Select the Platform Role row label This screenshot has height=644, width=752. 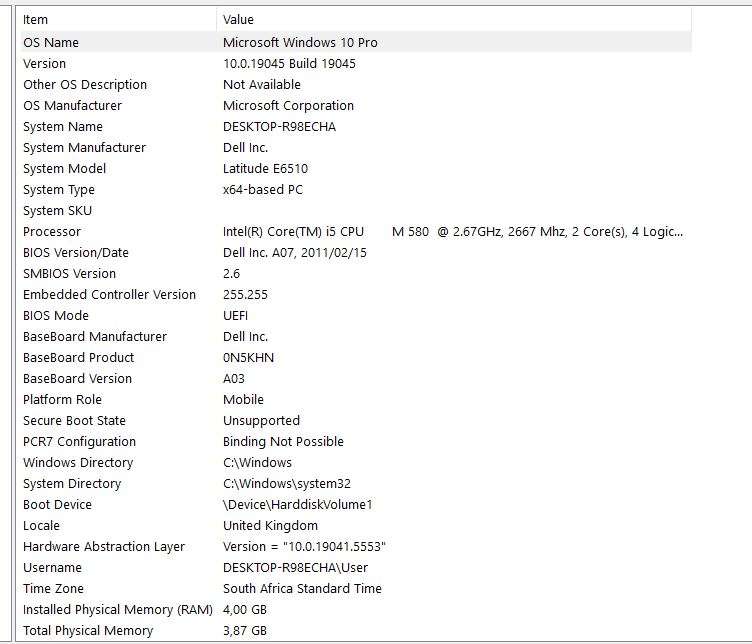point(62,399)
